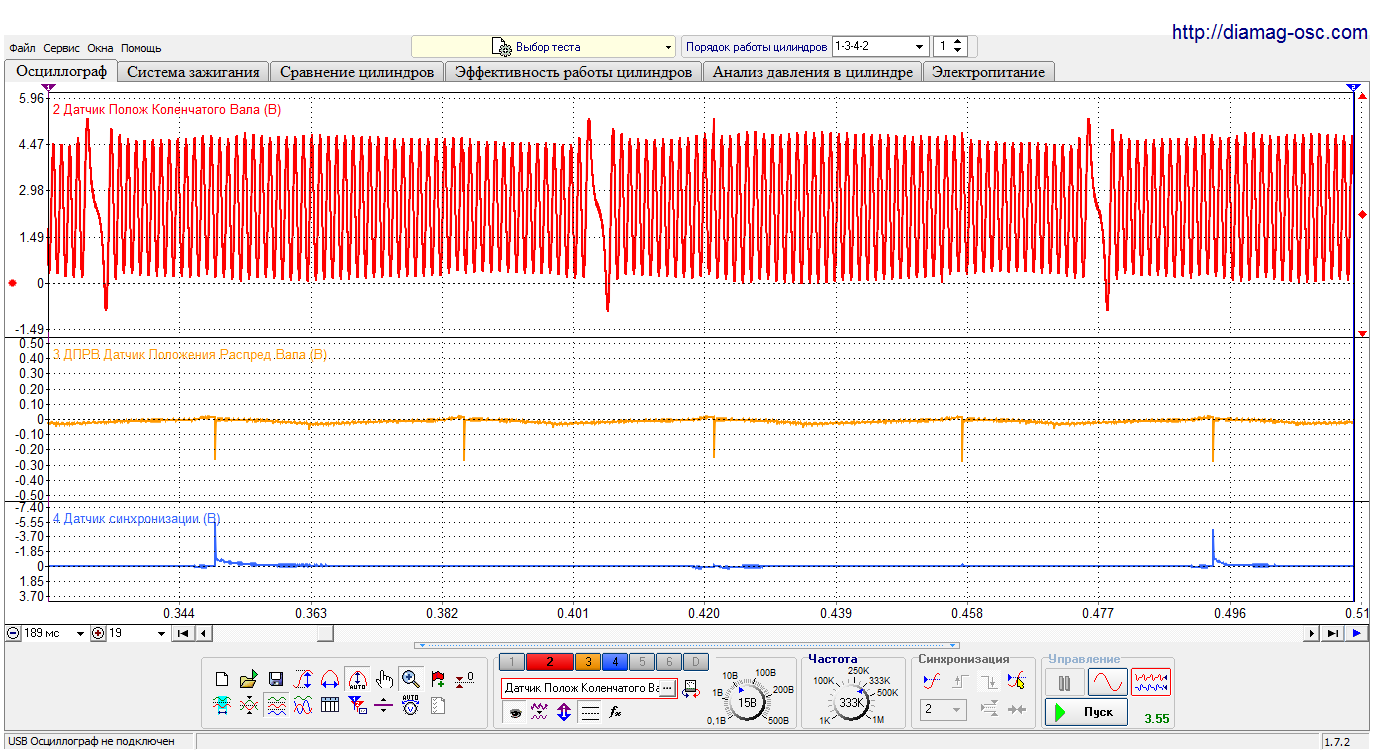Expand the zoom value 19 dropdown
This screenshot has height=754, width=1382.
point(161,633)
